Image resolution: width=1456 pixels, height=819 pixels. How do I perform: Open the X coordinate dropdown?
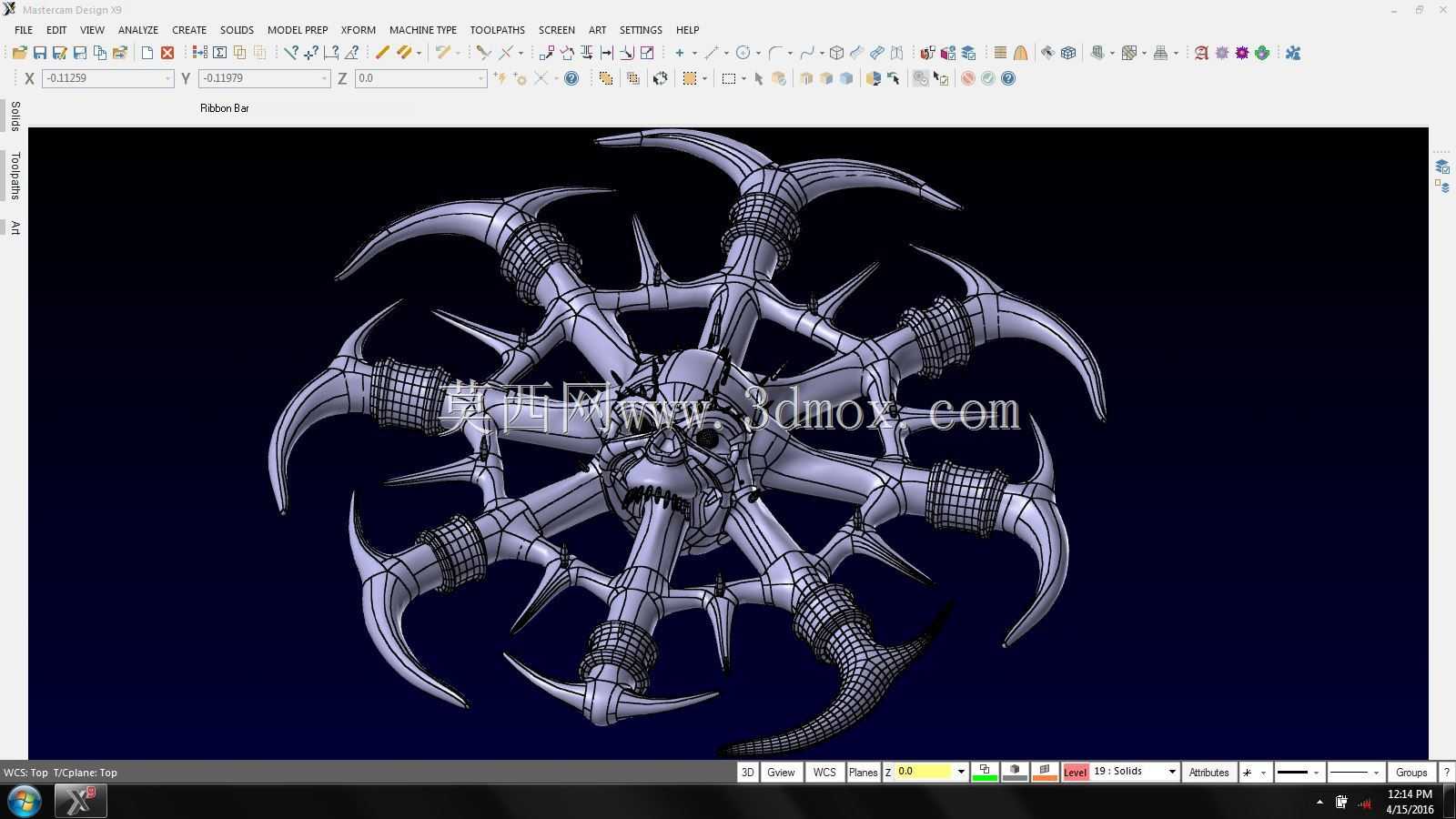[x=167, y=79]
